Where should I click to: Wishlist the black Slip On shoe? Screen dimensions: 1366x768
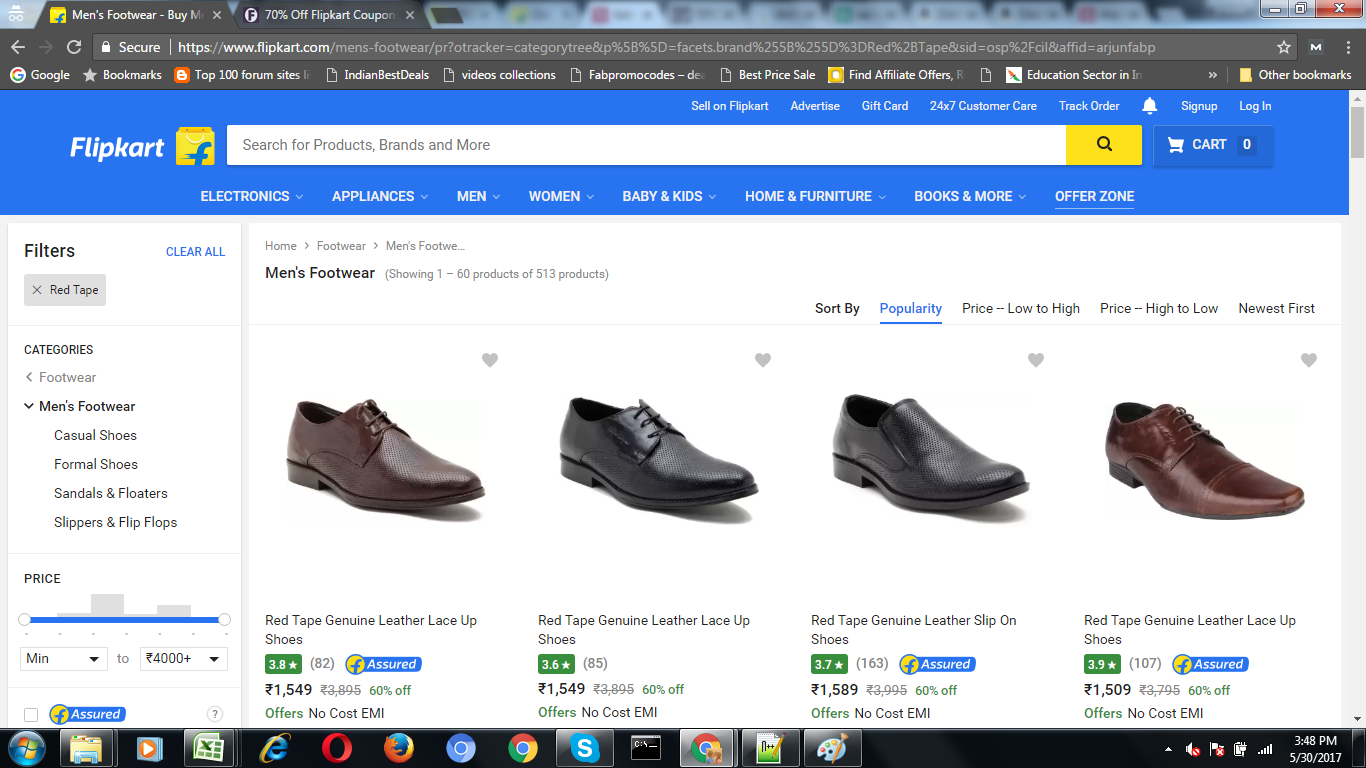pyautogui.click(x=1036, y=360)
